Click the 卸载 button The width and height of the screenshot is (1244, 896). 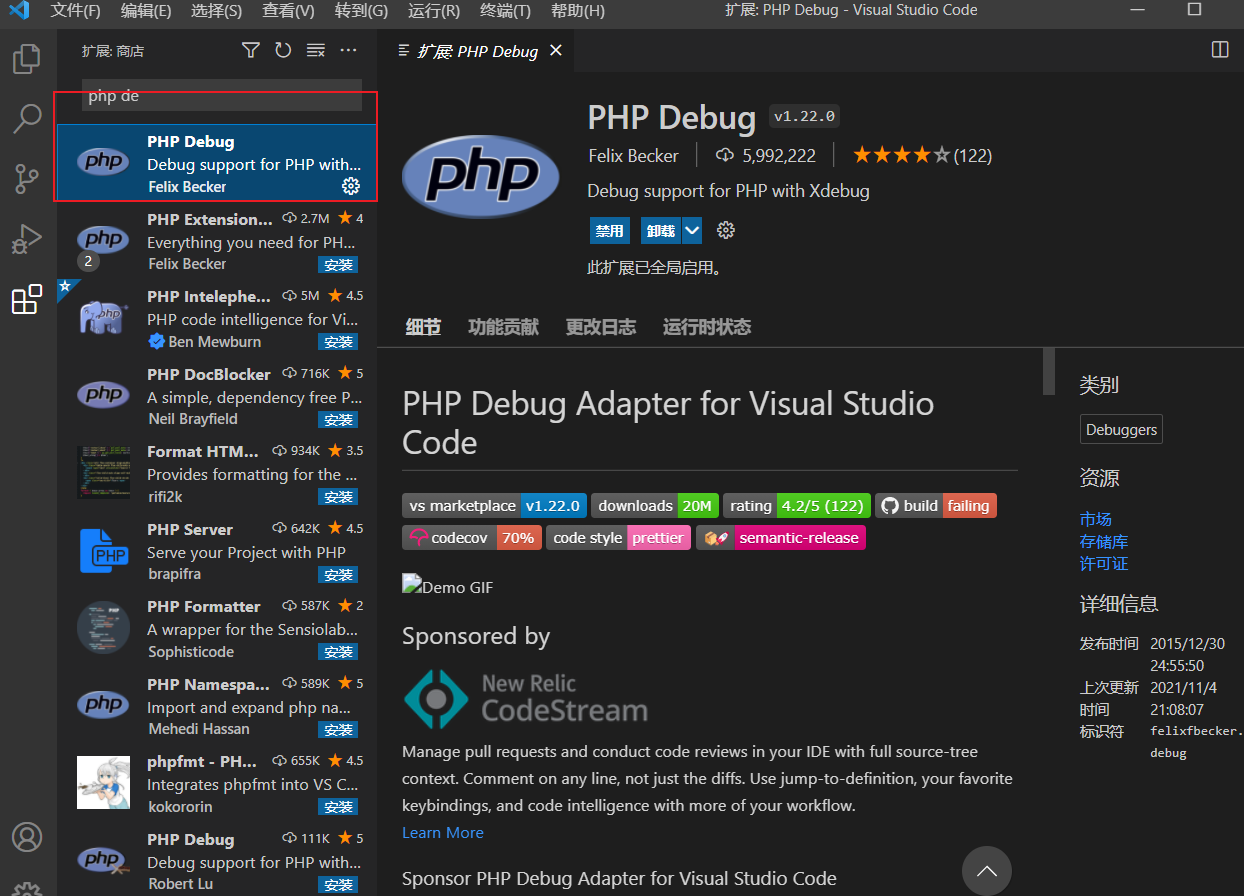click(660, 230)
